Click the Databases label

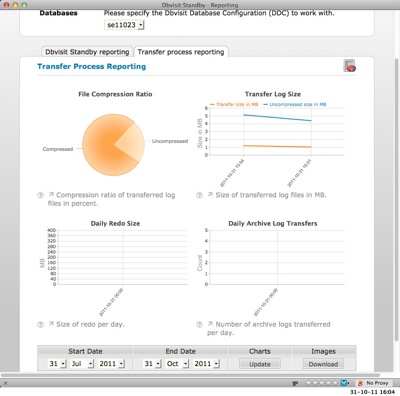pos(58,13)
